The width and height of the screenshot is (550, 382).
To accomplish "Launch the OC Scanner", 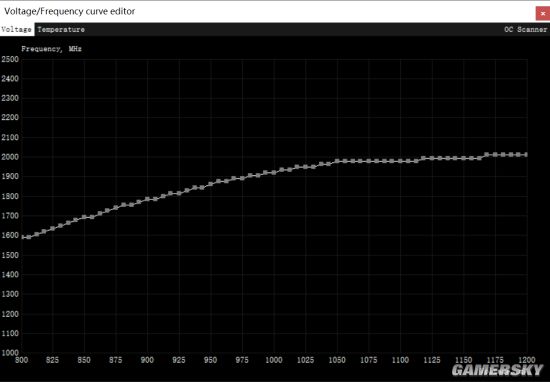I will pos(525,29).
